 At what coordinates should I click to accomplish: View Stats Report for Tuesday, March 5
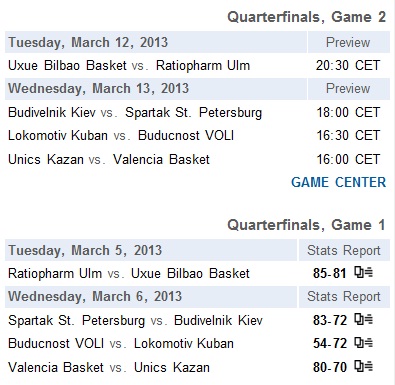344,250
